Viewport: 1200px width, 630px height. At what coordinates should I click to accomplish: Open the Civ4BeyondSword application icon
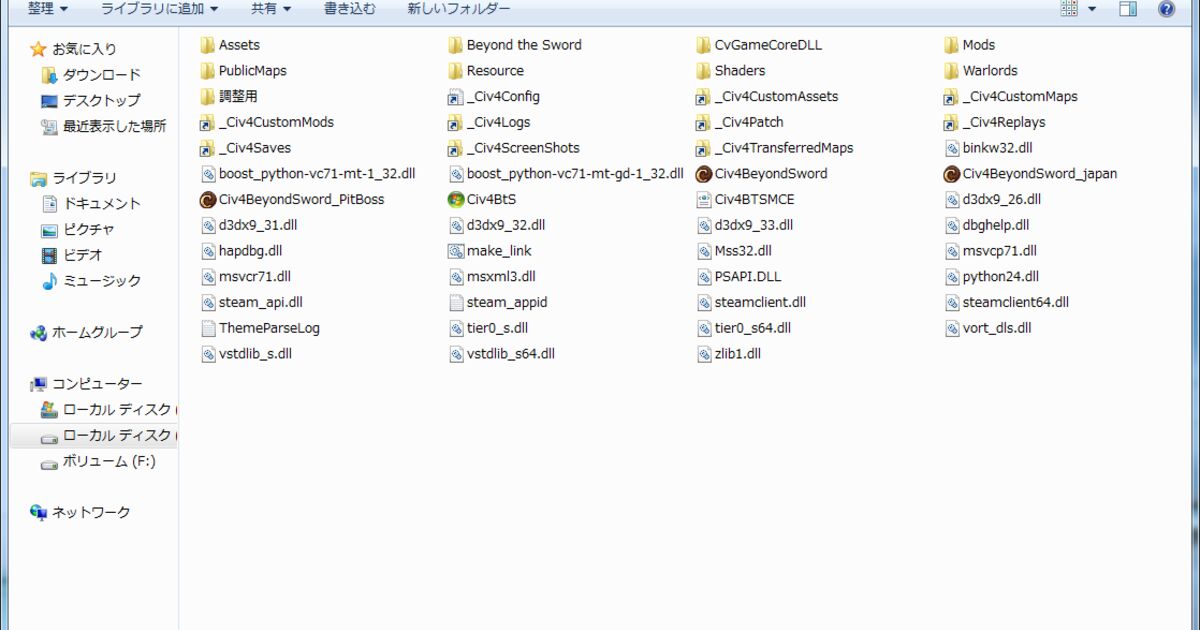704,174
